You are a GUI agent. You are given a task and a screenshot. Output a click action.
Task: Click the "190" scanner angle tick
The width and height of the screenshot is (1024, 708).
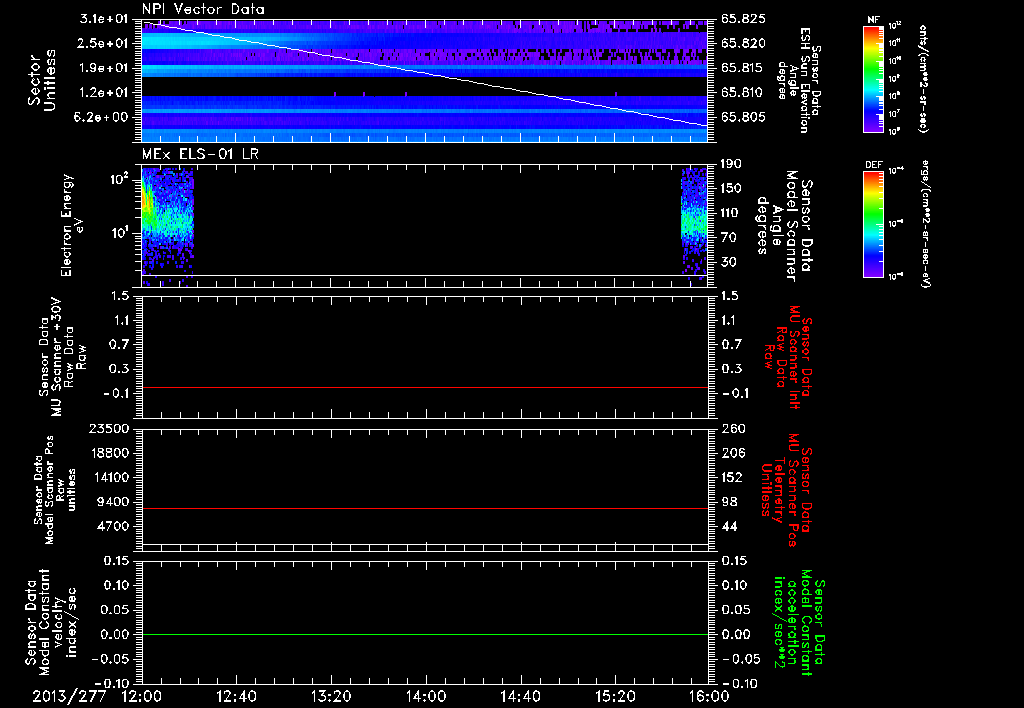[x=731, y=164]
